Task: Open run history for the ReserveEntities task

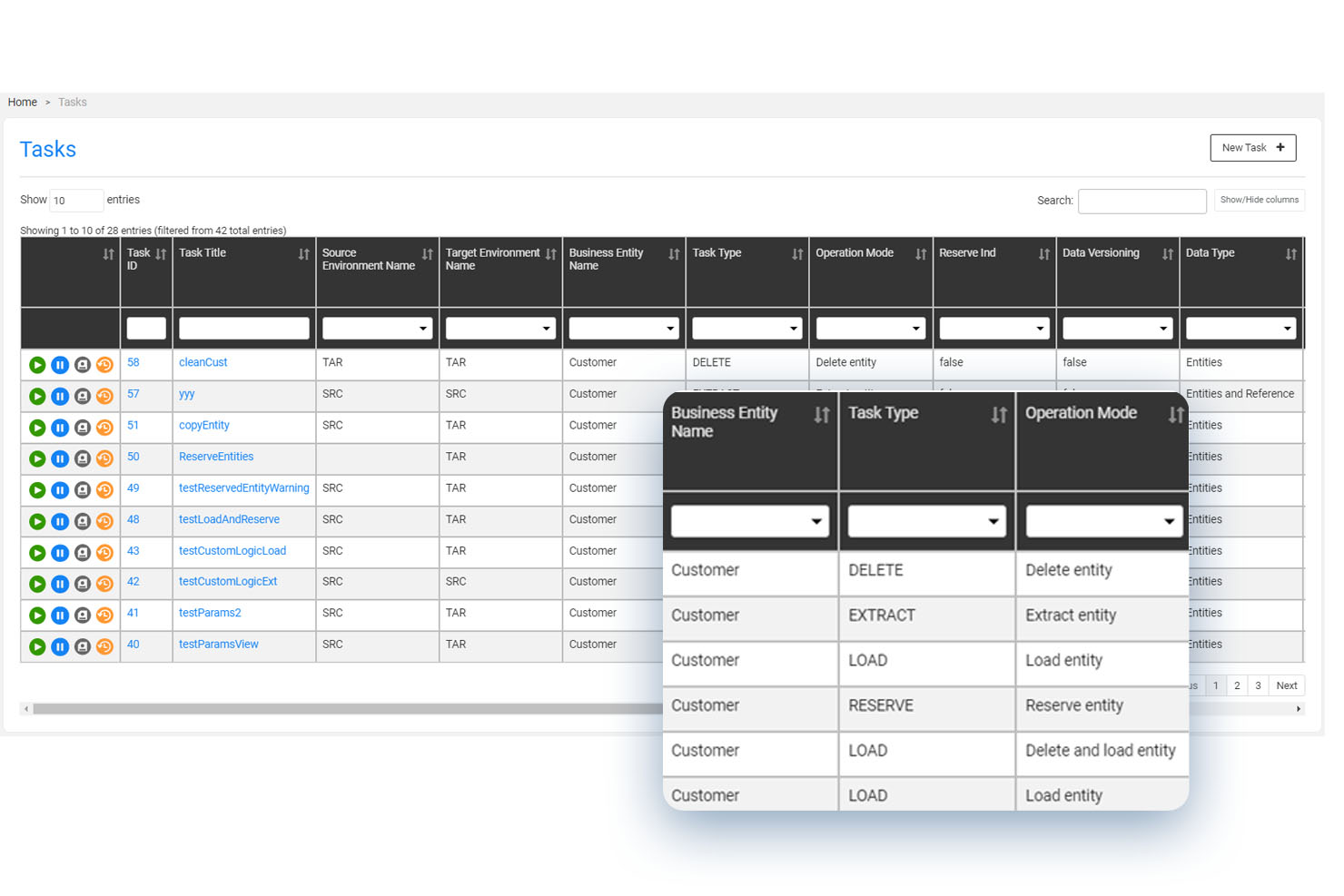Action: coord(105,458)
